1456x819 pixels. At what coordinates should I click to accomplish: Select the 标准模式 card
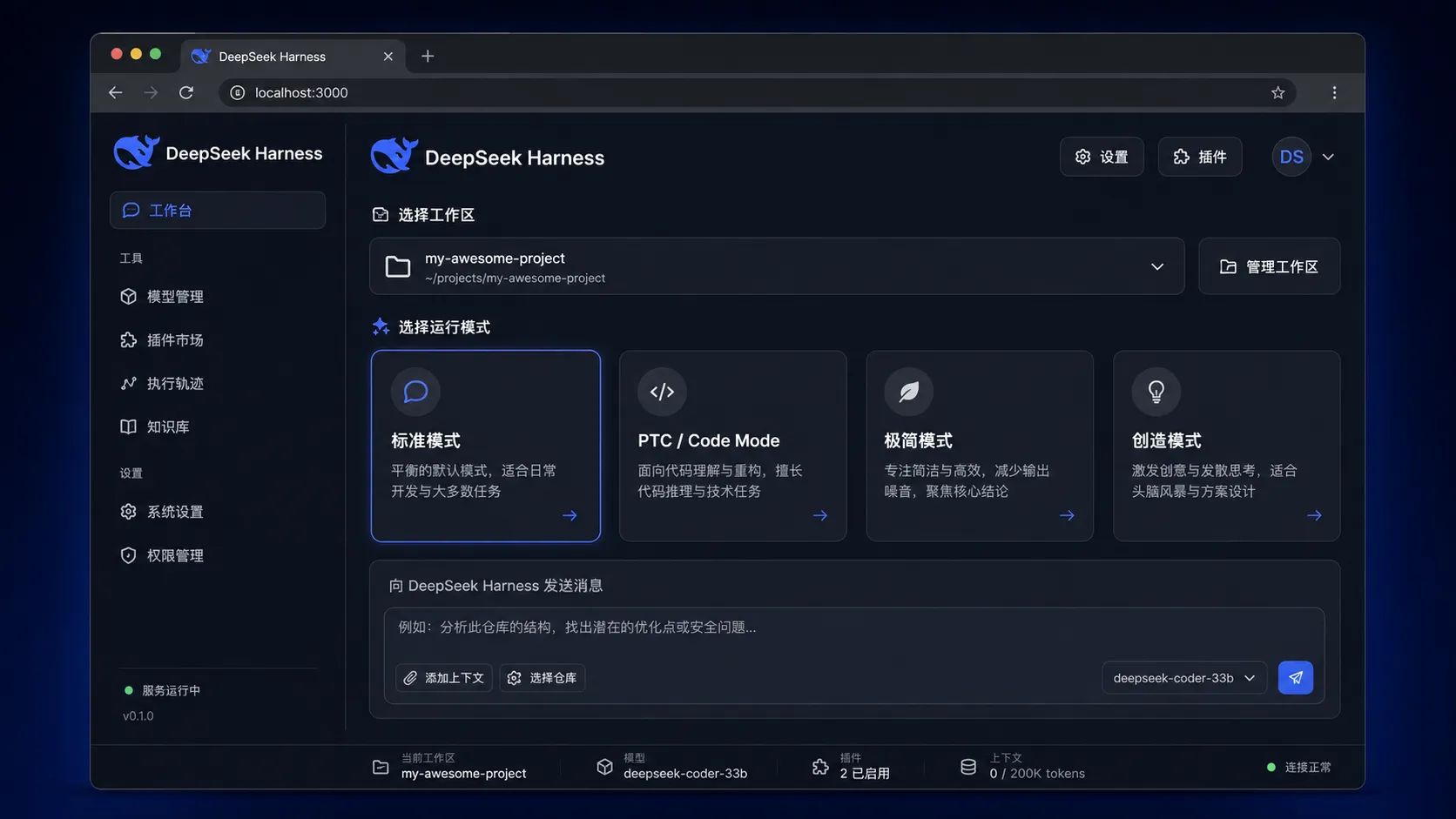[x=485, y=446]
